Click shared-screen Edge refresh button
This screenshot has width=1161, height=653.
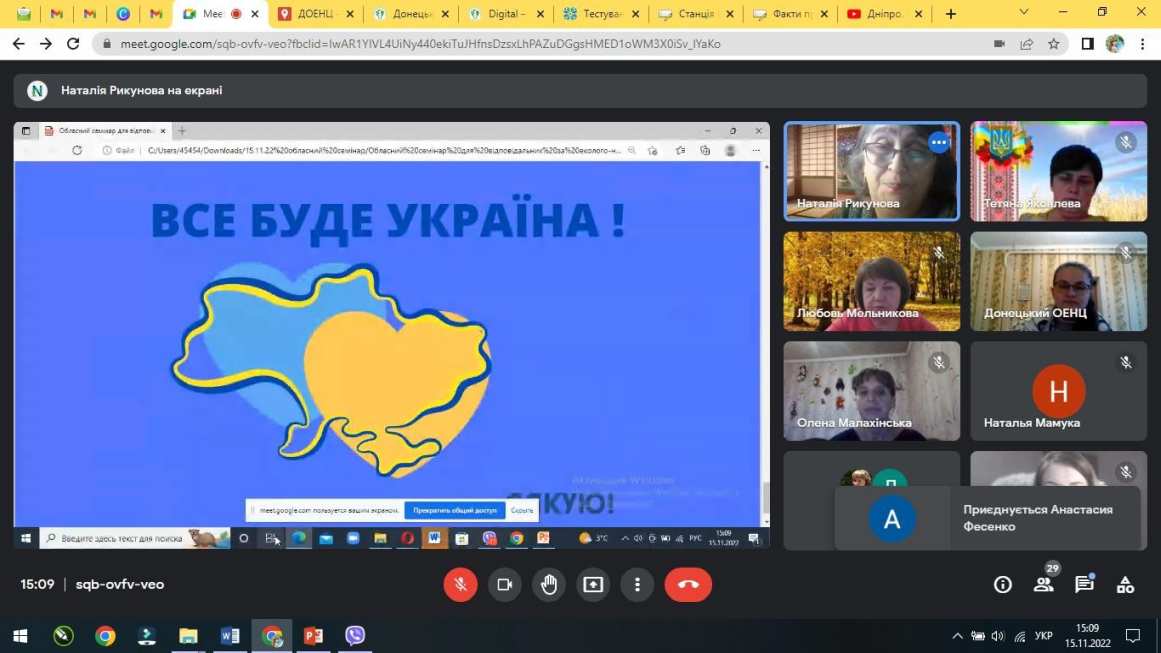(77, 150)
